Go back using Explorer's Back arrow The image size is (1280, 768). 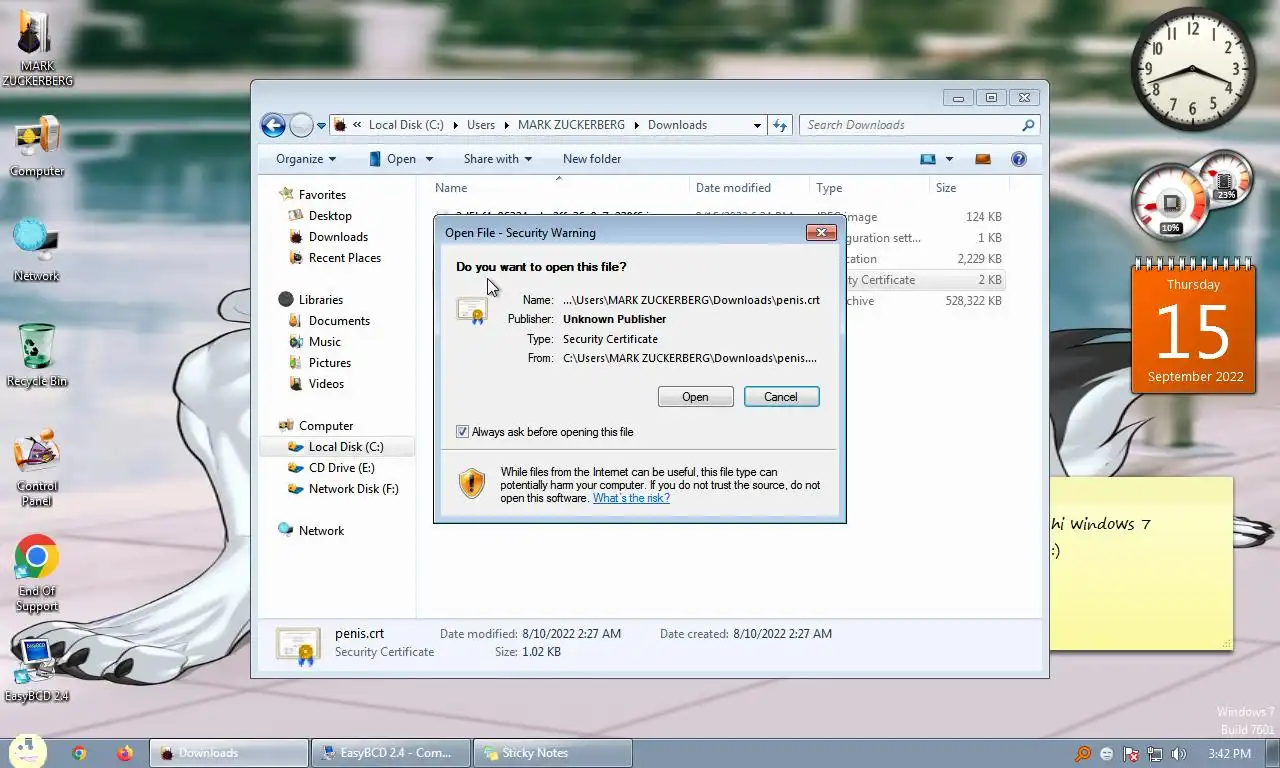click(273, 125)
